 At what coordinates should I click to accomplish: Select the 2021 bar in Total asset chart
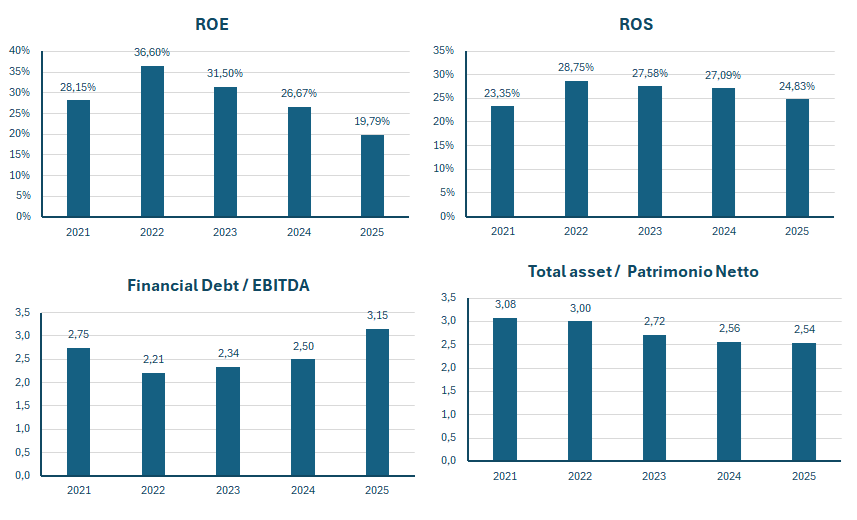click(x=505, y=389)
